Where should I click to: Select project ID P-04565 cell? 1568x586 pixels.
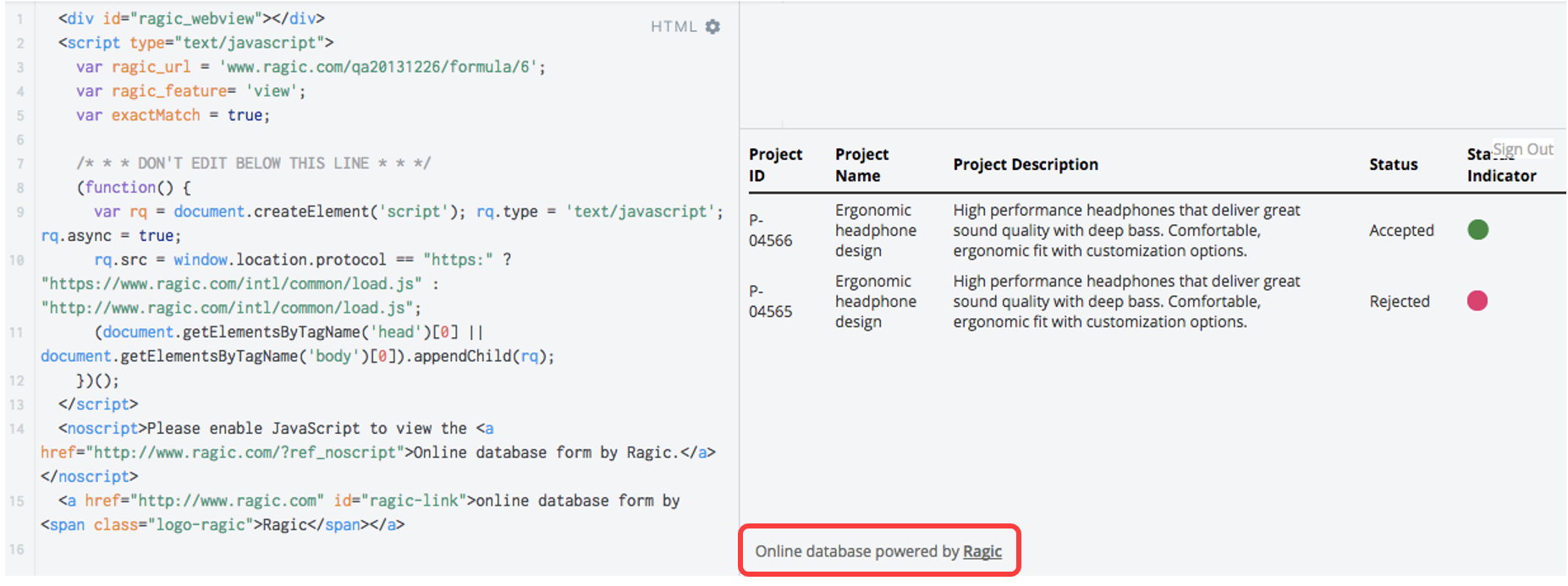click(x=770, y=301)
